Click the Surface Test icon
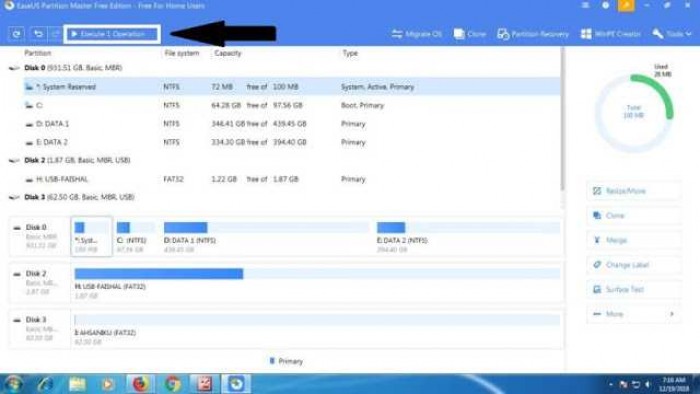 pos(597,289)
